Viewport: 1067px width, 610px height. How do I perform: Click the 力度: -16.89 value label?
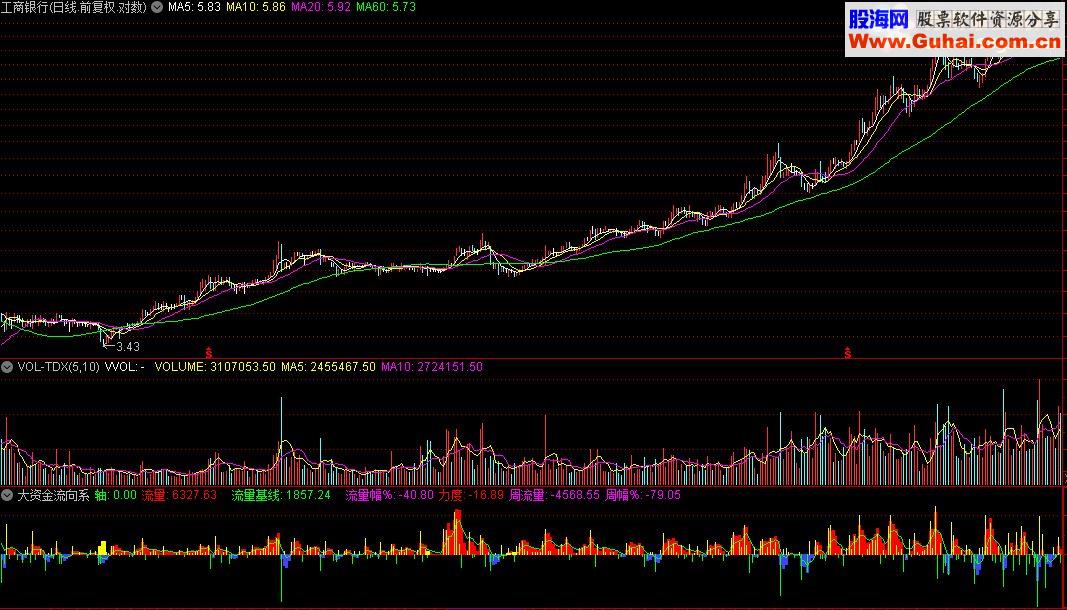coord(471,495)
